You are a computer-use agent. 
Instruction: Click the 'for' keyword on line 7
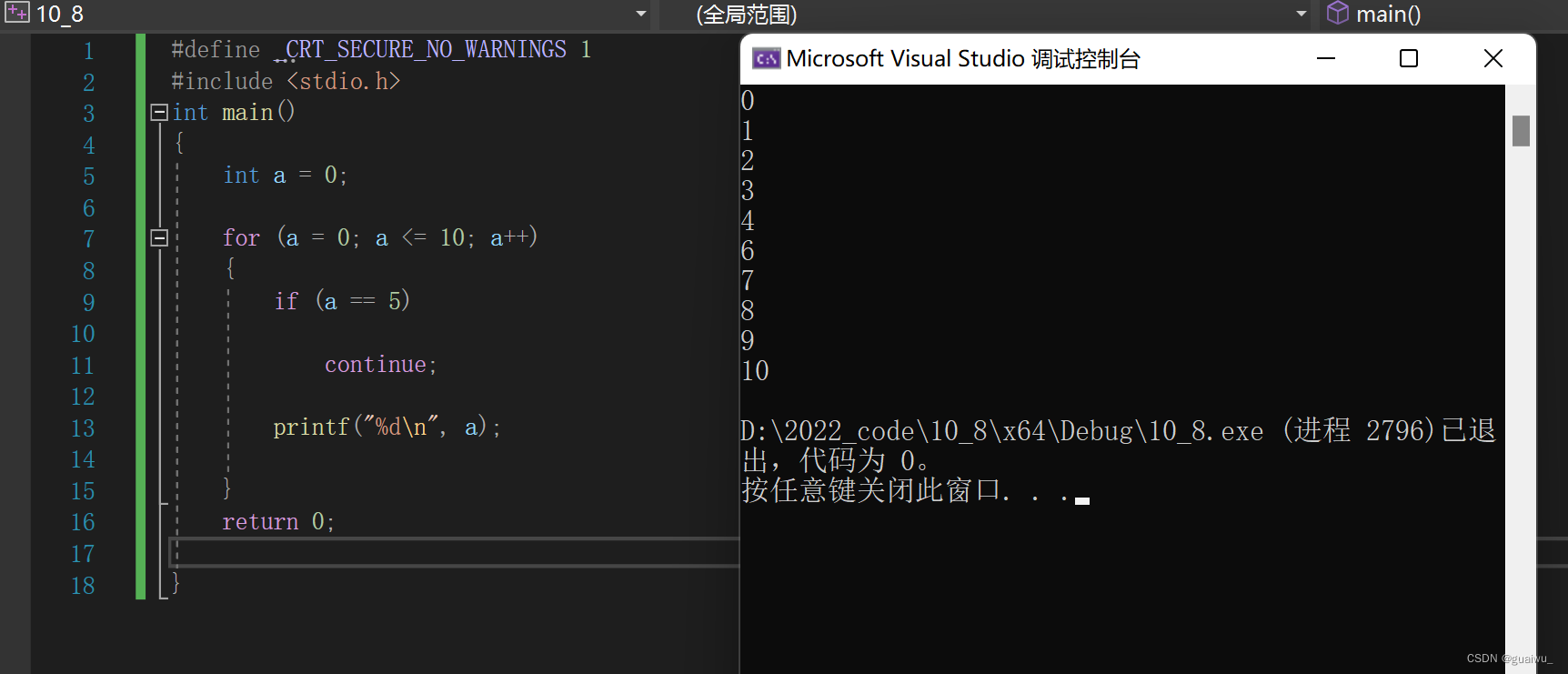(241, 237)
